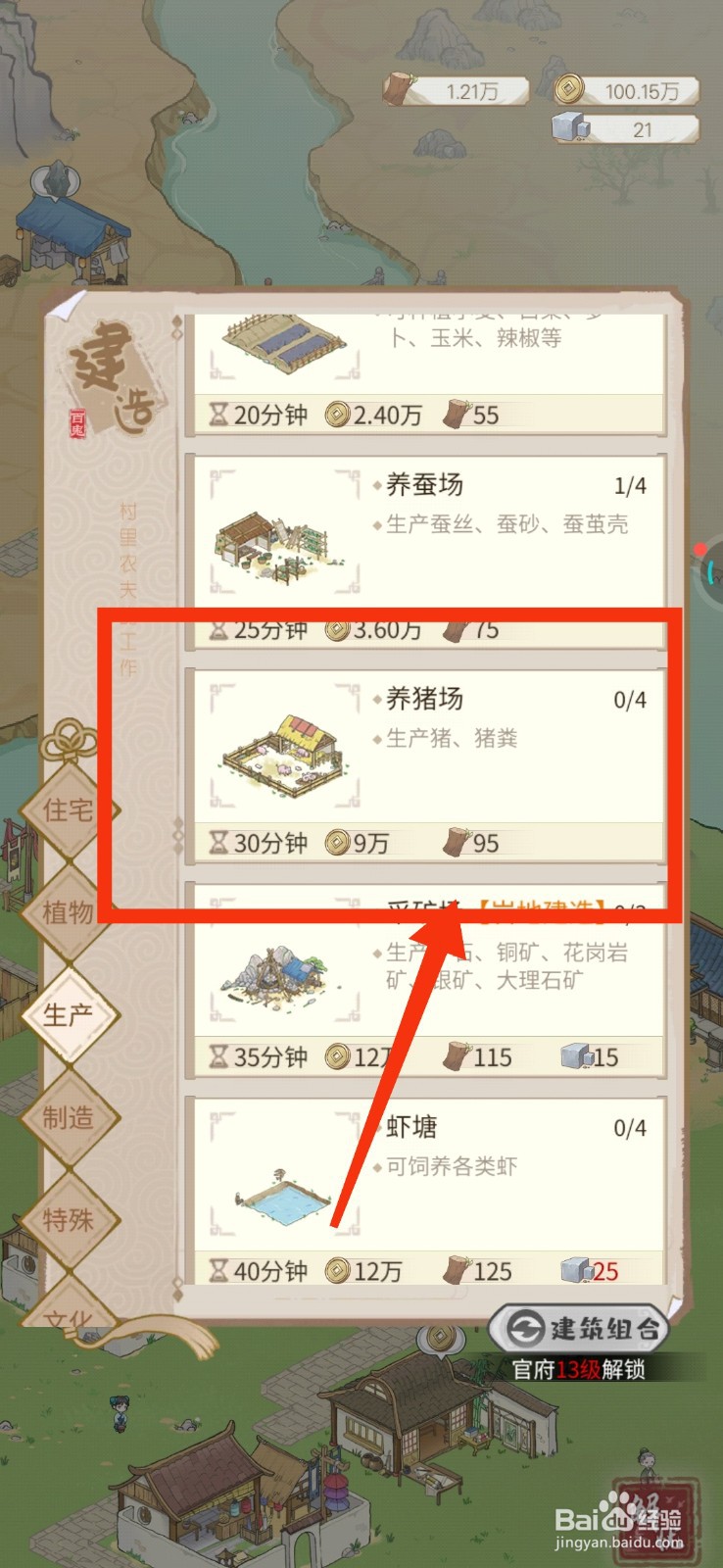Open the 文化 culture tab
The height and width of the screenshot is (1568, 723).
coord(69,1308)
